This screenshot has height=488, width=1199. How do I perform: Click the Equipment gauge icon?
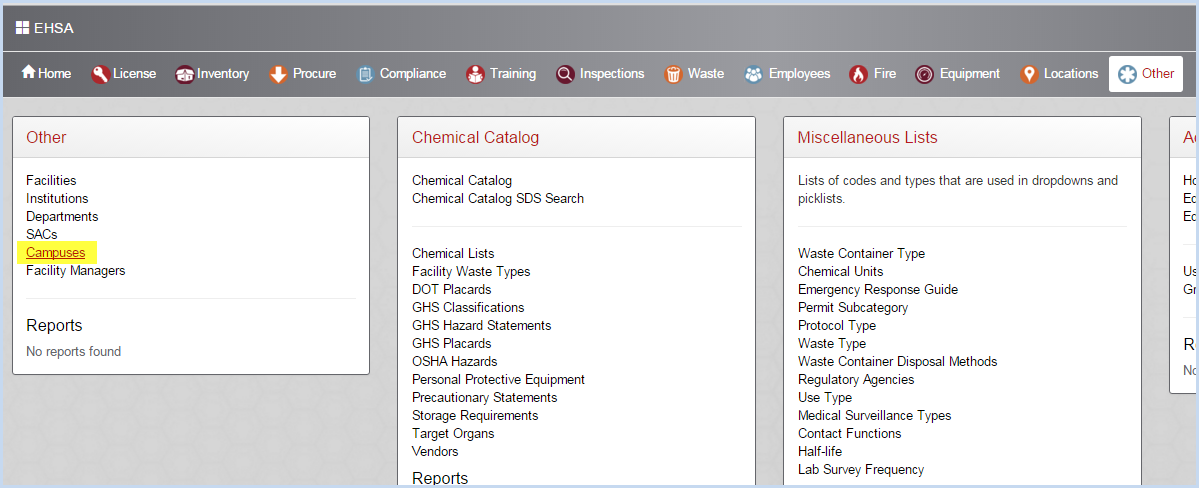(x=924, y=74)
